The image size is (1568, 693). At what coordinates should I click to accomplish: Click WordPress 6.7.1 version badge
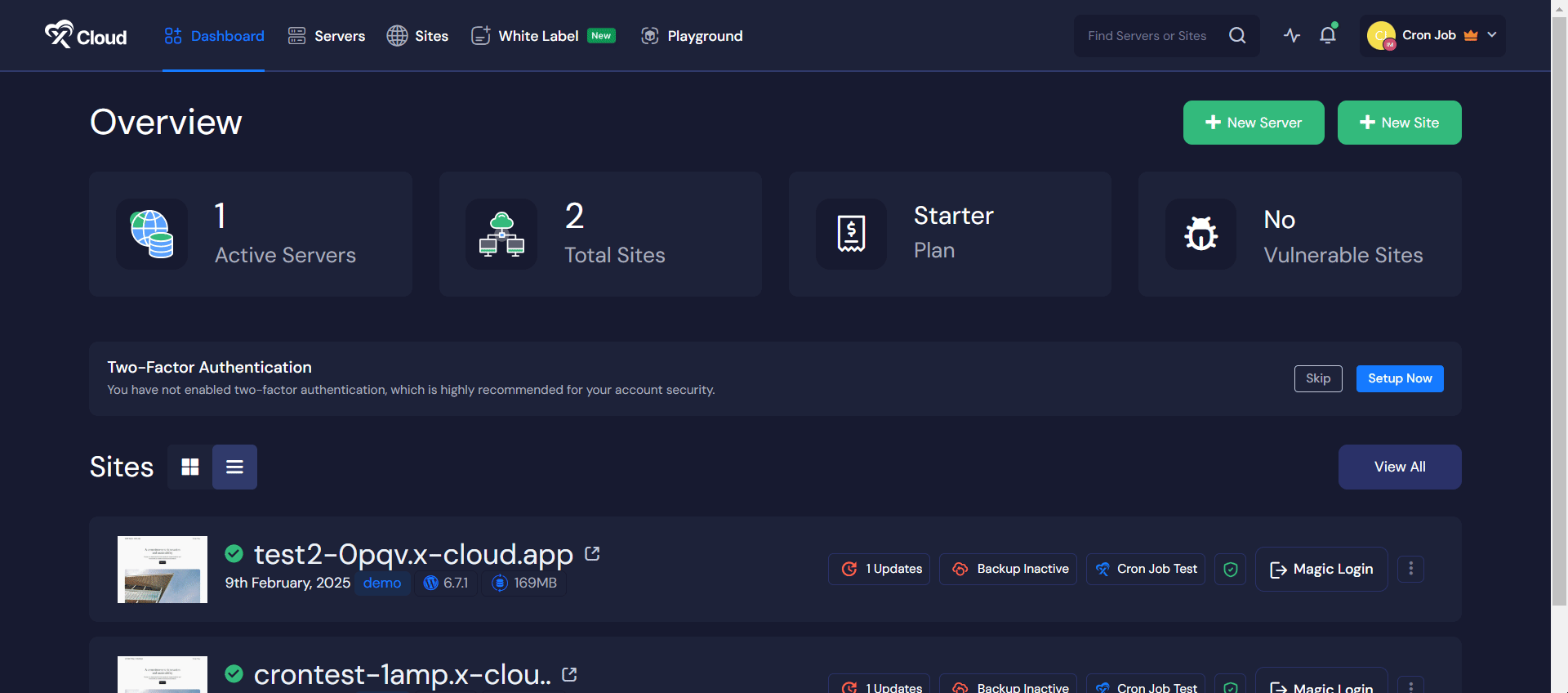pyautogui.click(x=446, y=583)
